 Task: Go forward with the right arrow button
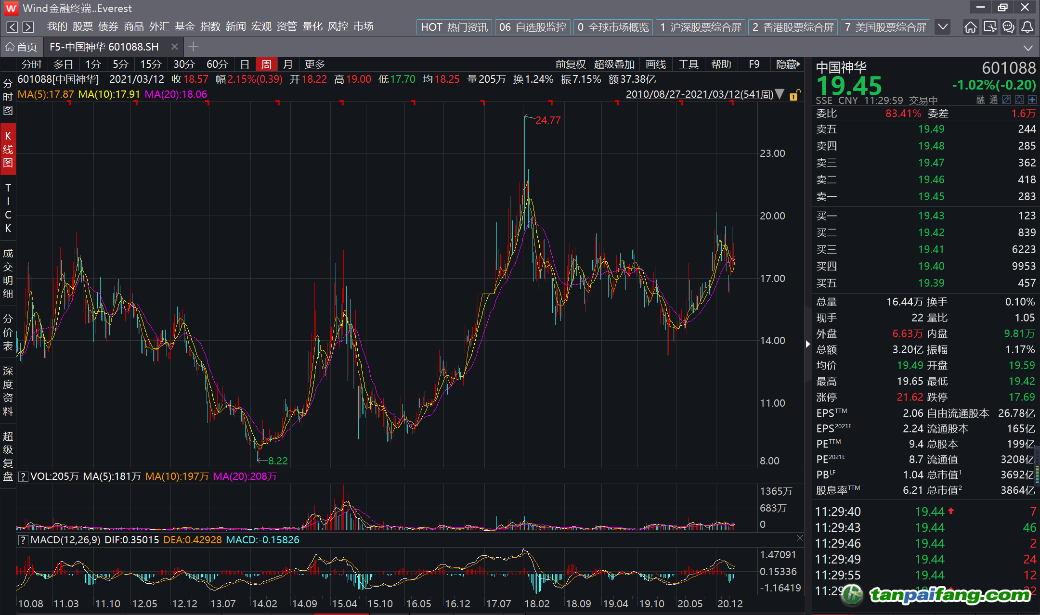[28, 27]
